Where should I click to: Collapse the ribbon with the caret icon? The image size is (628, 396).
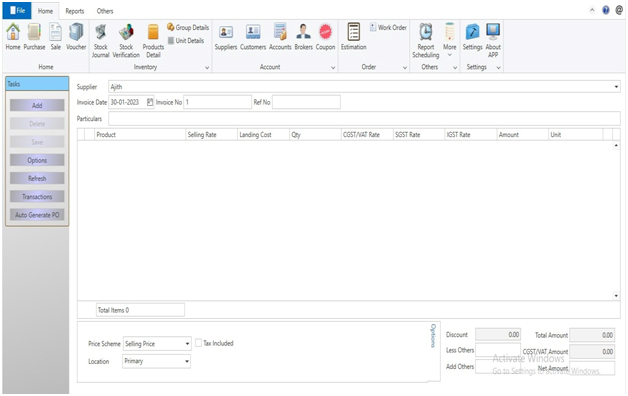point(592,10)
